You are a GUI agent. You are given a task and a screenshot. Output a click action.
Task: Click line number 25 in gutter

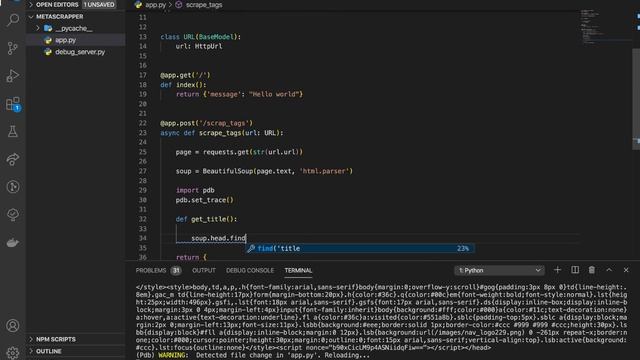pos(142,152)
